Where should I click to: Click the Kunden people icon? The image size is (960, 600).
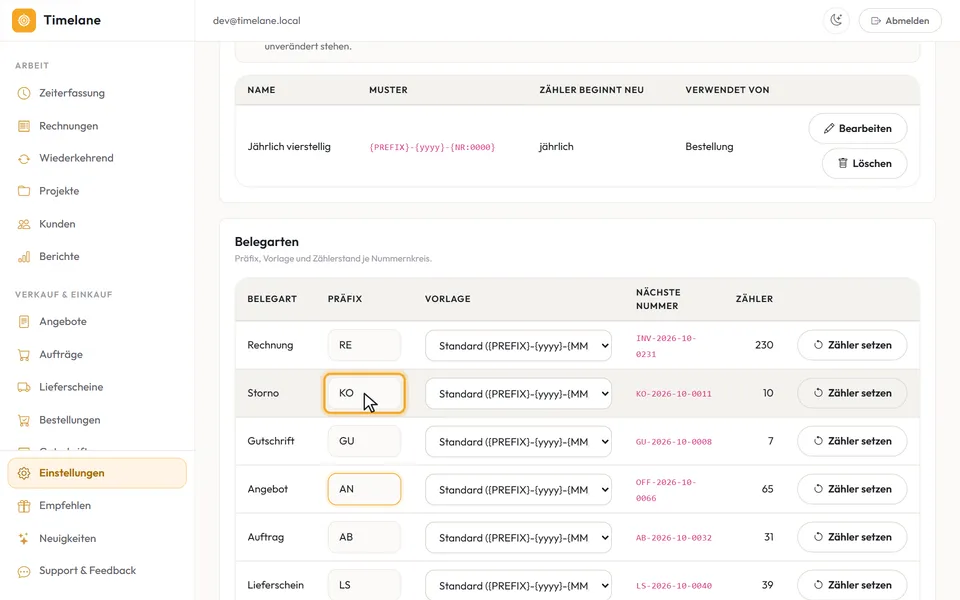(24, 224)
